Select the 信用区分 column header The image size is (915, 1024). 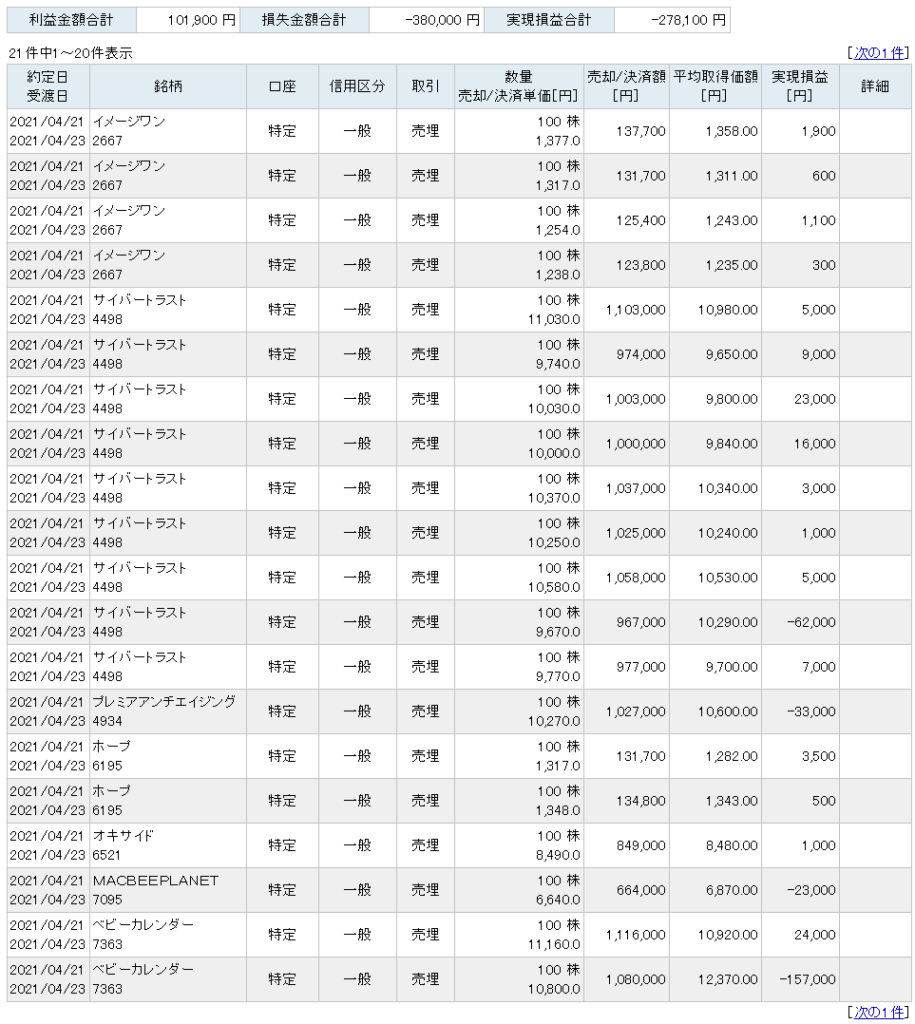[x=357, y=86]
